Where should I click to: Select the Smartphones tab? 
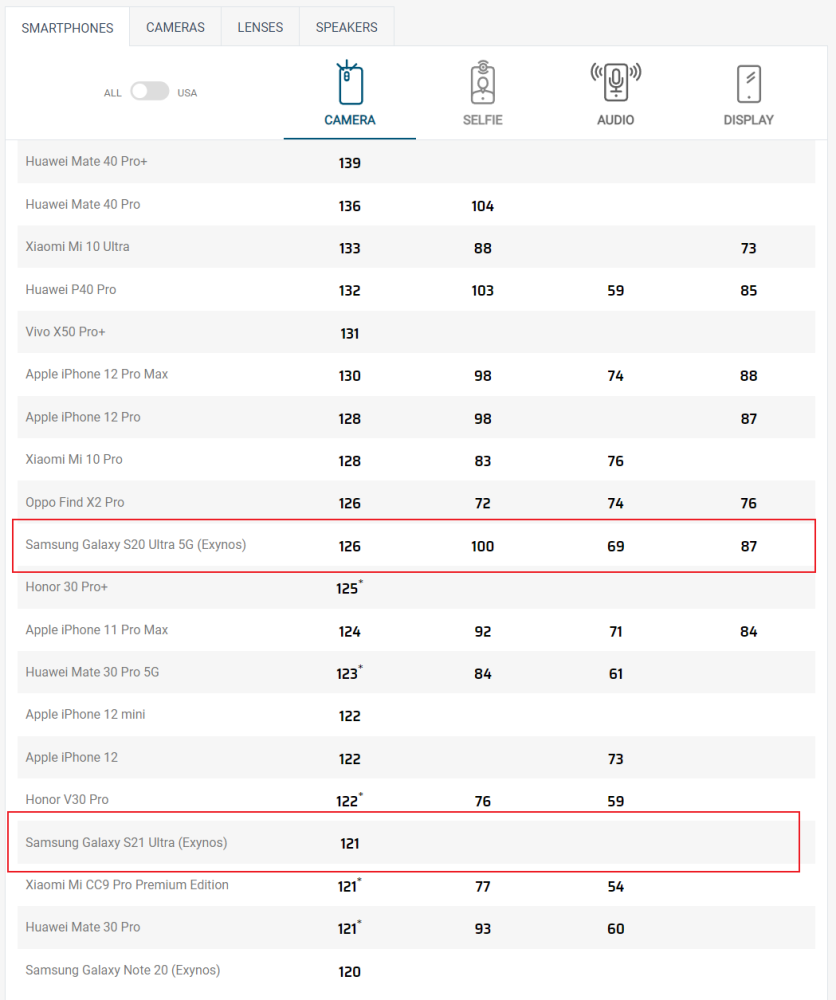click(x=67, y=28)
